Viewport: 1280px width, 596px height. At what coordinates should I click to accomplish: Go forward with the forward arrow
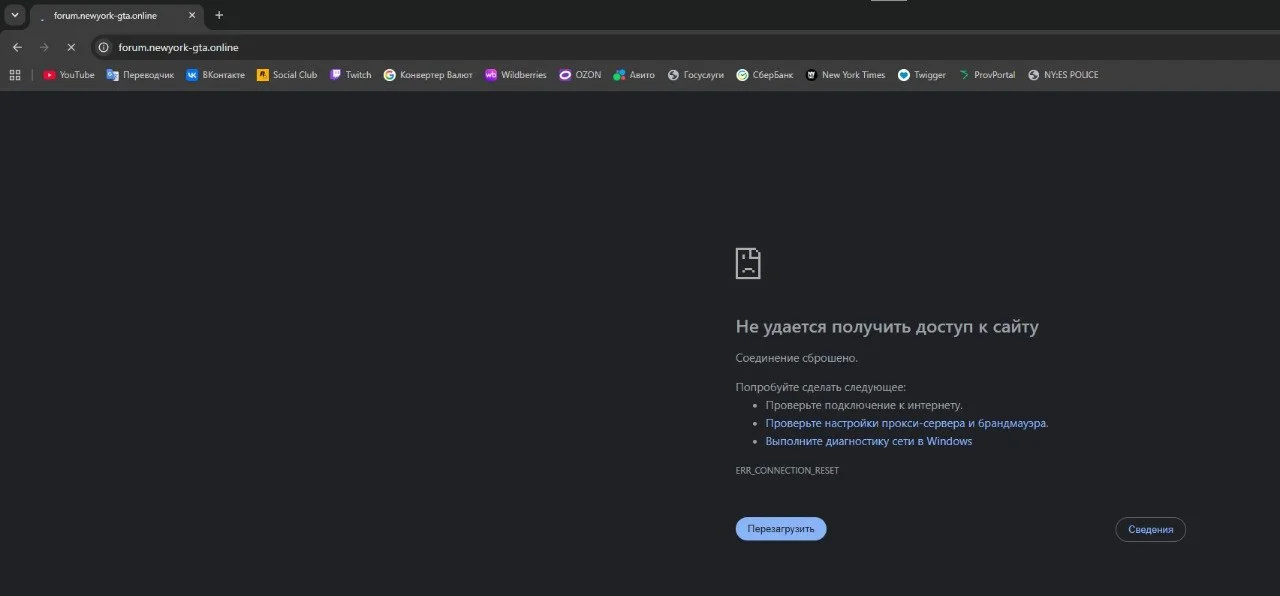[x=44, y=47]
